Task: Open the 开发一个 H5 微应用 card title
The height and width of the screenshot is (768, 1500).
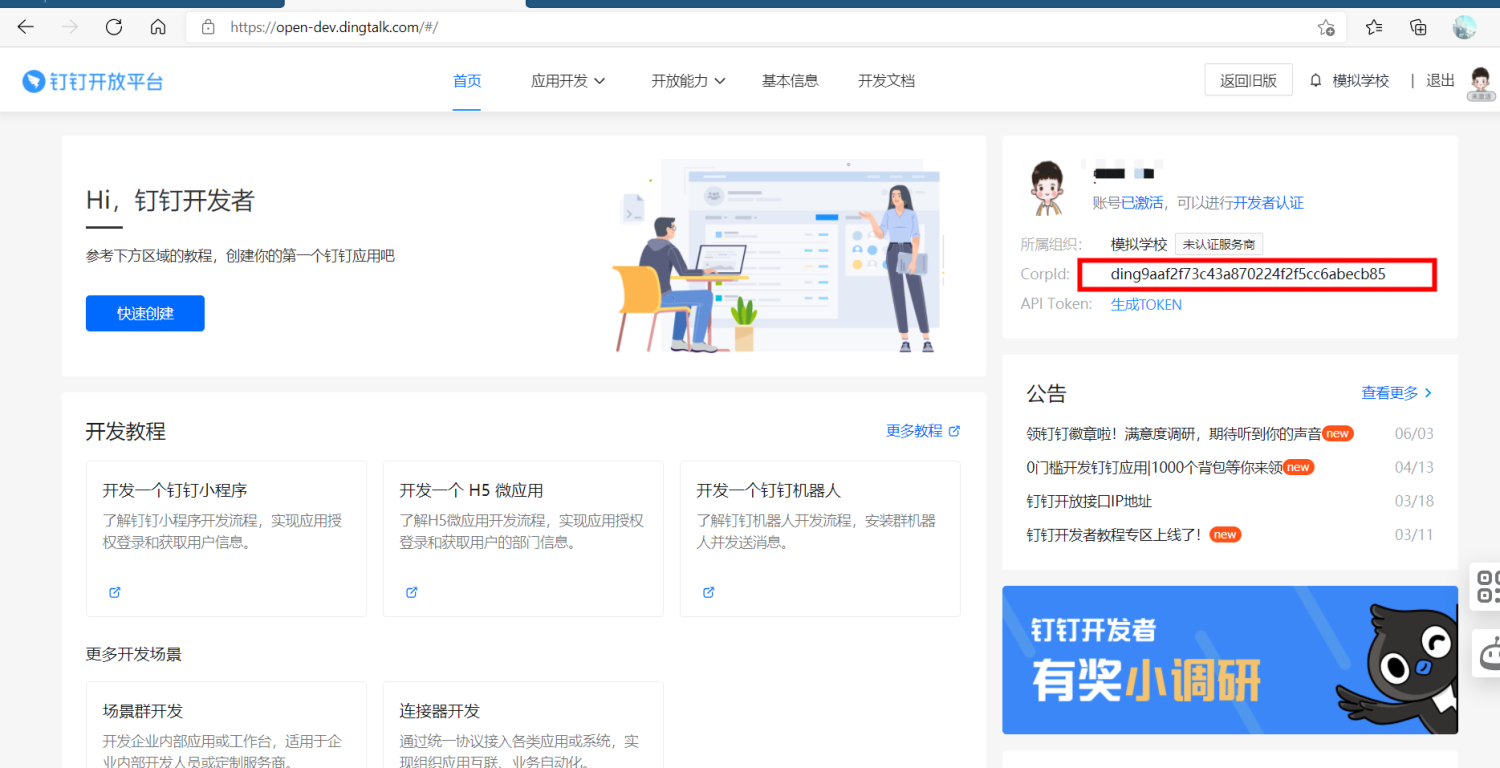Action: tap(471, 491)
